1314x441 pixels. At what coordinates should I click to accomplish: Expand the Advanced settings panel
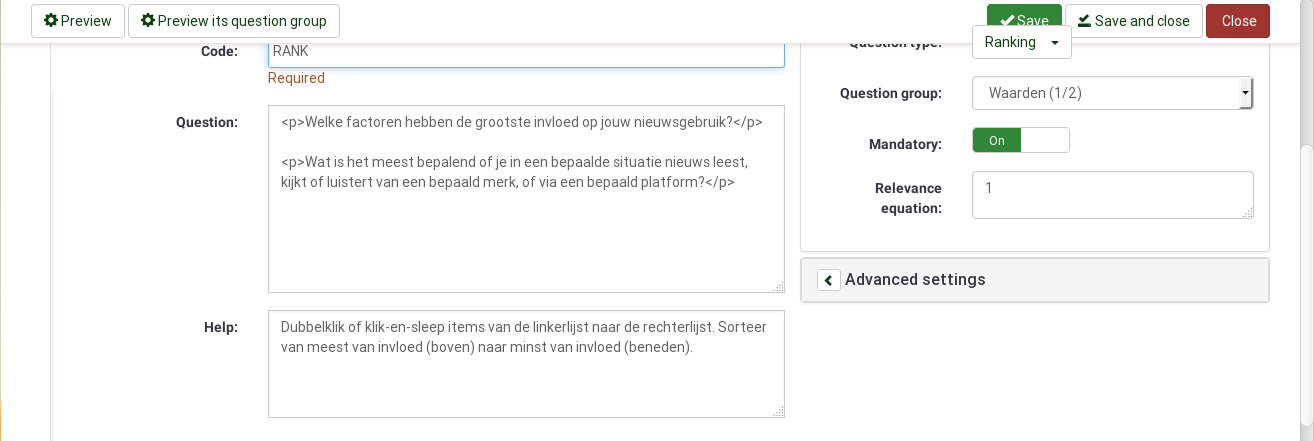(915, 280)
